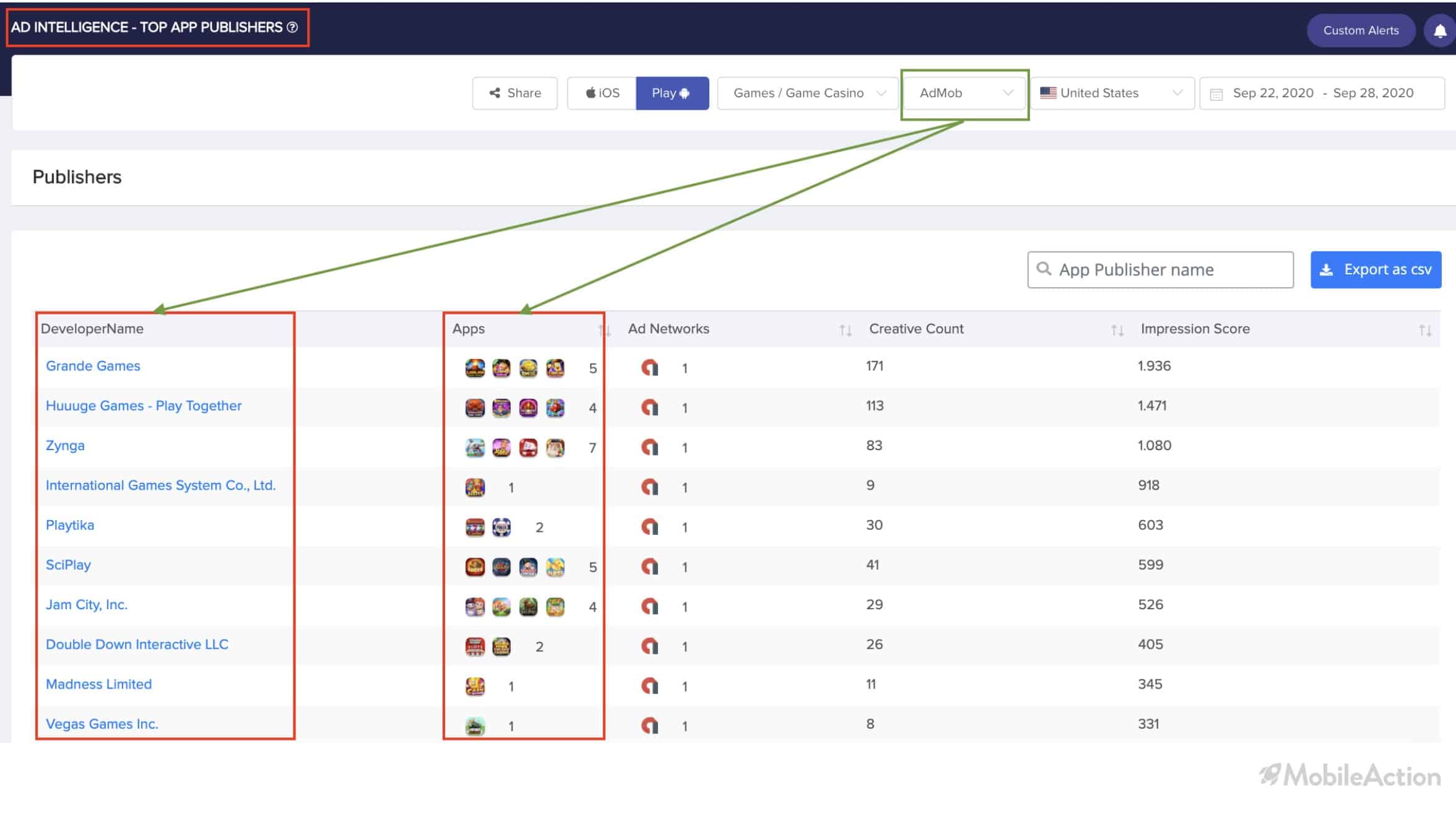
Task: Open first Jam City app icon
Action: coord(475,606)
